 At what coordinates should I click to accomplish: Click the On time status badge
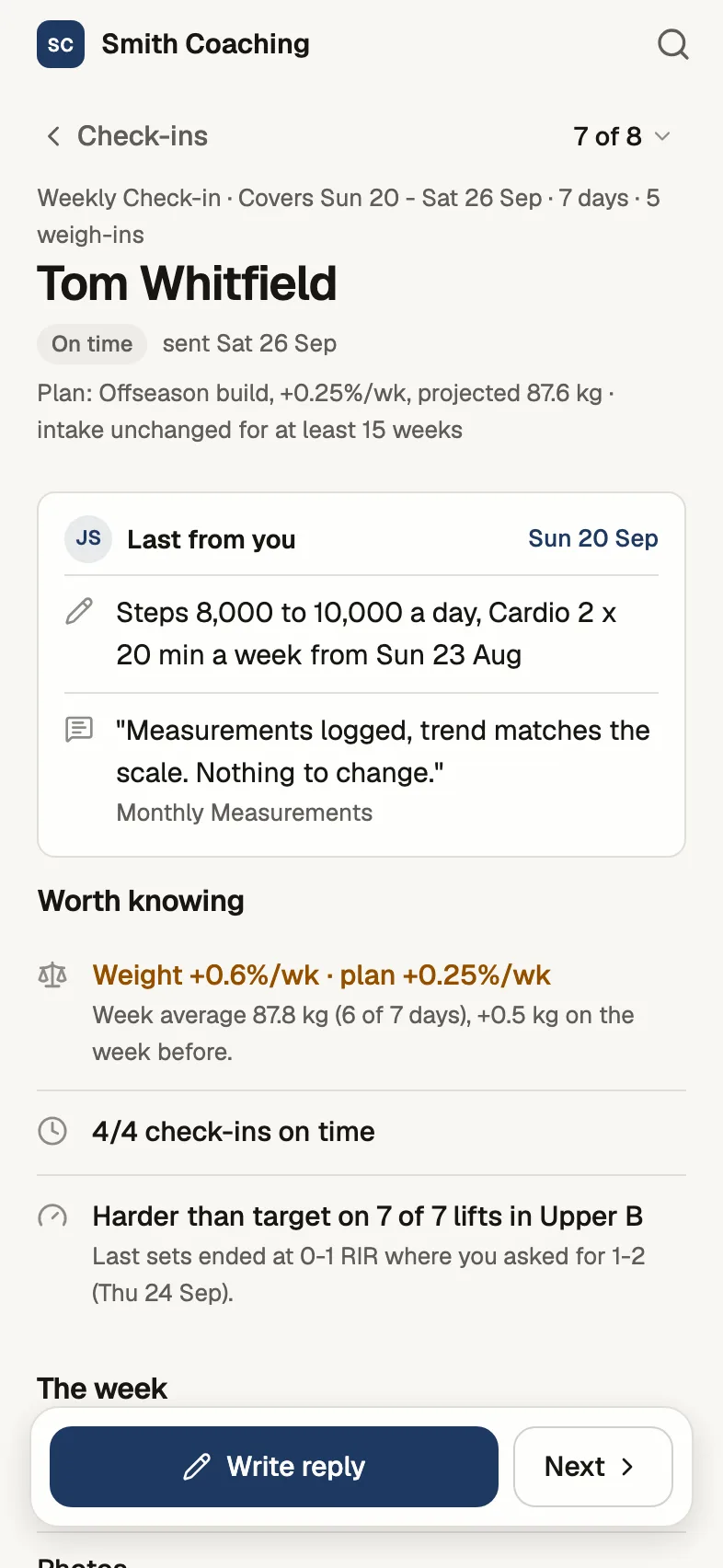tap(92, 343)
